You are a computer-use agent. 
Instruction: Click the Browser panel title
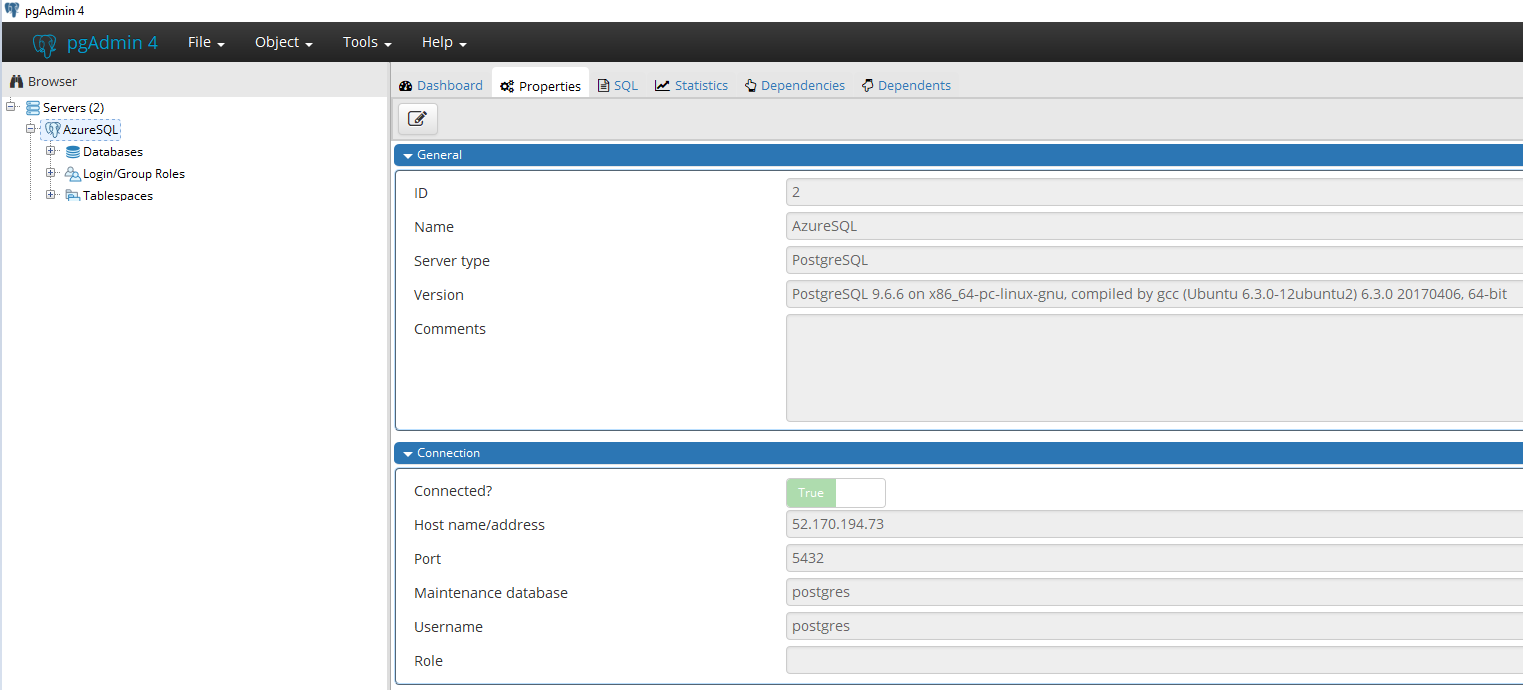(x=52, y=82)
